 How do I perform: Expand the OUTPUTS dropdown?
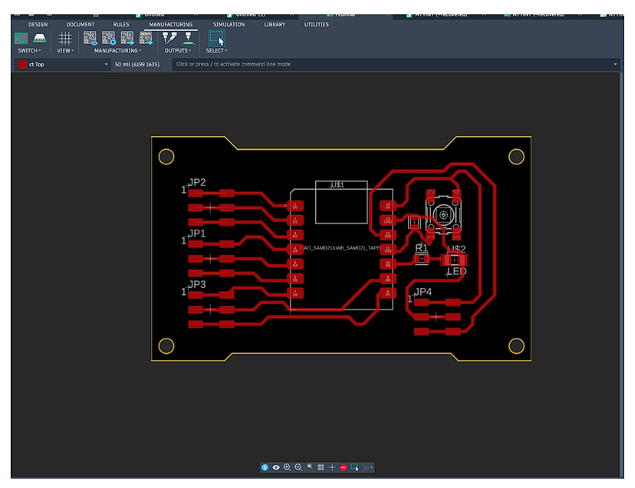click(x=177, y=51)
